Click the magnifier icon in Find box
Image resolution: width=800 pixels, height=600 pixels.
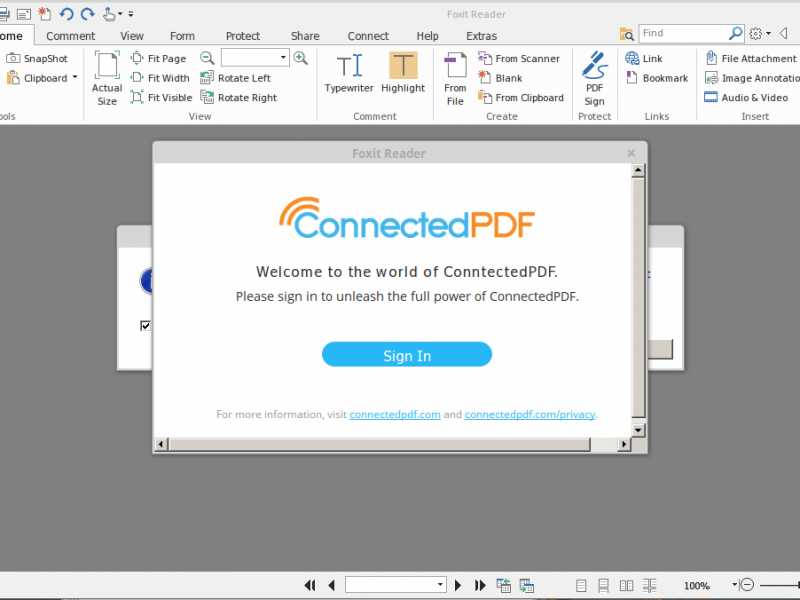pos(735,33)
